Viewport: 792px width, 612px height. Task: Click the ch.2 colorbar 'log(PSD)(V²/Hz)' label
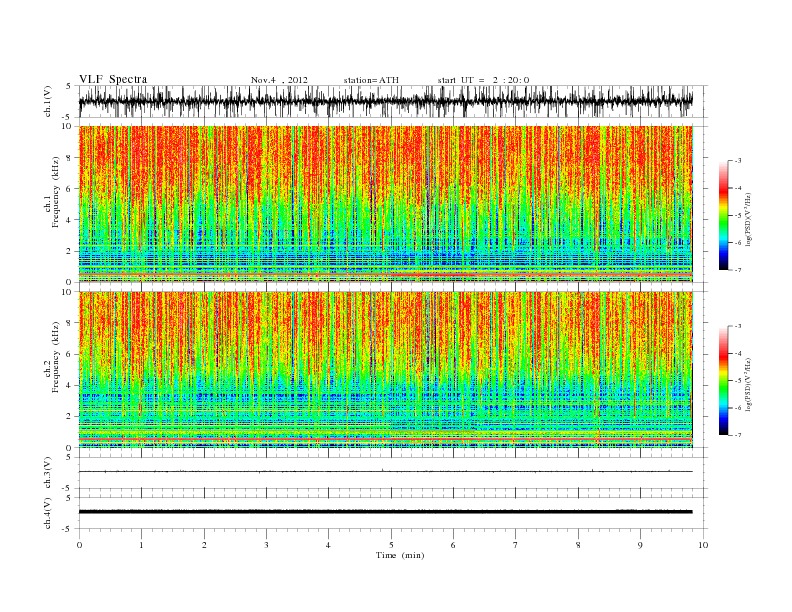749,384
